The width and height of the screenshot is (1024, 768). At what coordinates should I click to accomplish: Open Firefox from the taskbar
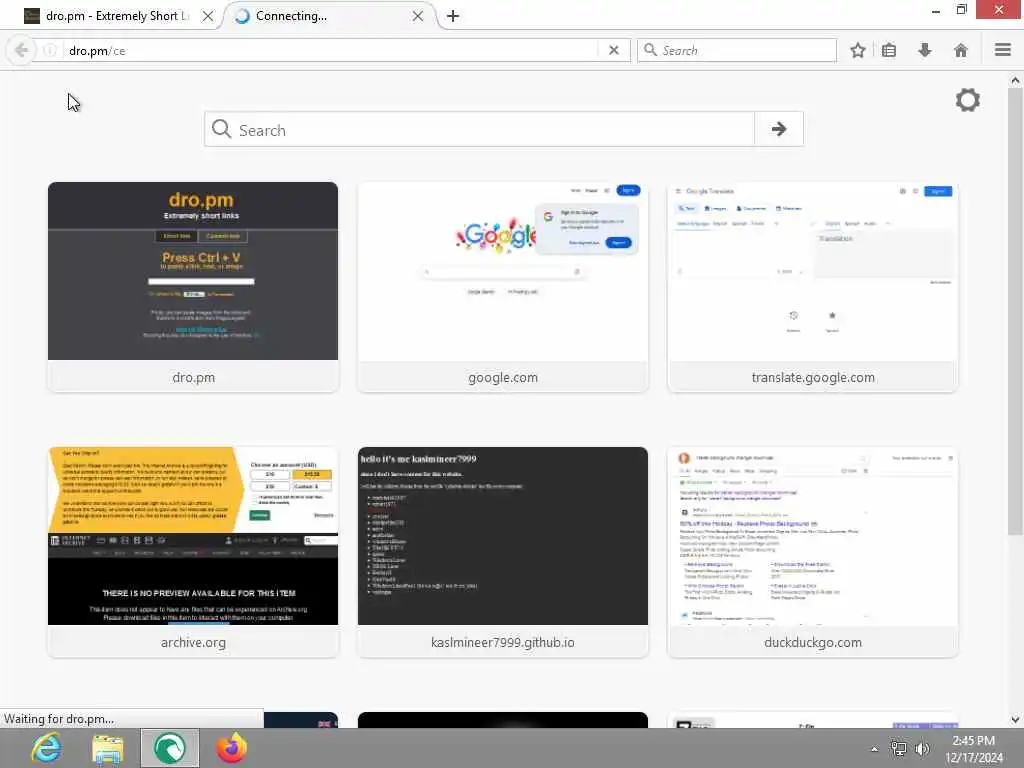231,748
